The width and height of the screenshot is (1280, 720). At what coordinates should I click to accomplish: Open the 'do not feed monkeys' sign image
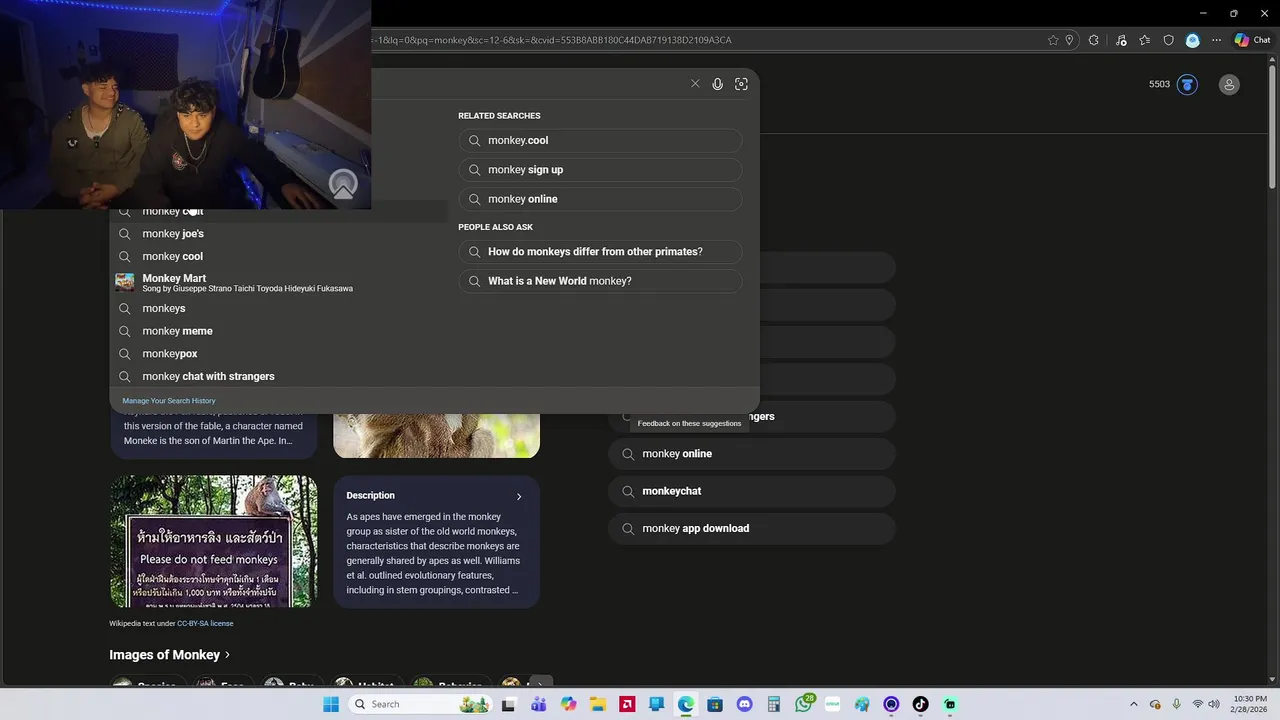click(x=214, y=541)
